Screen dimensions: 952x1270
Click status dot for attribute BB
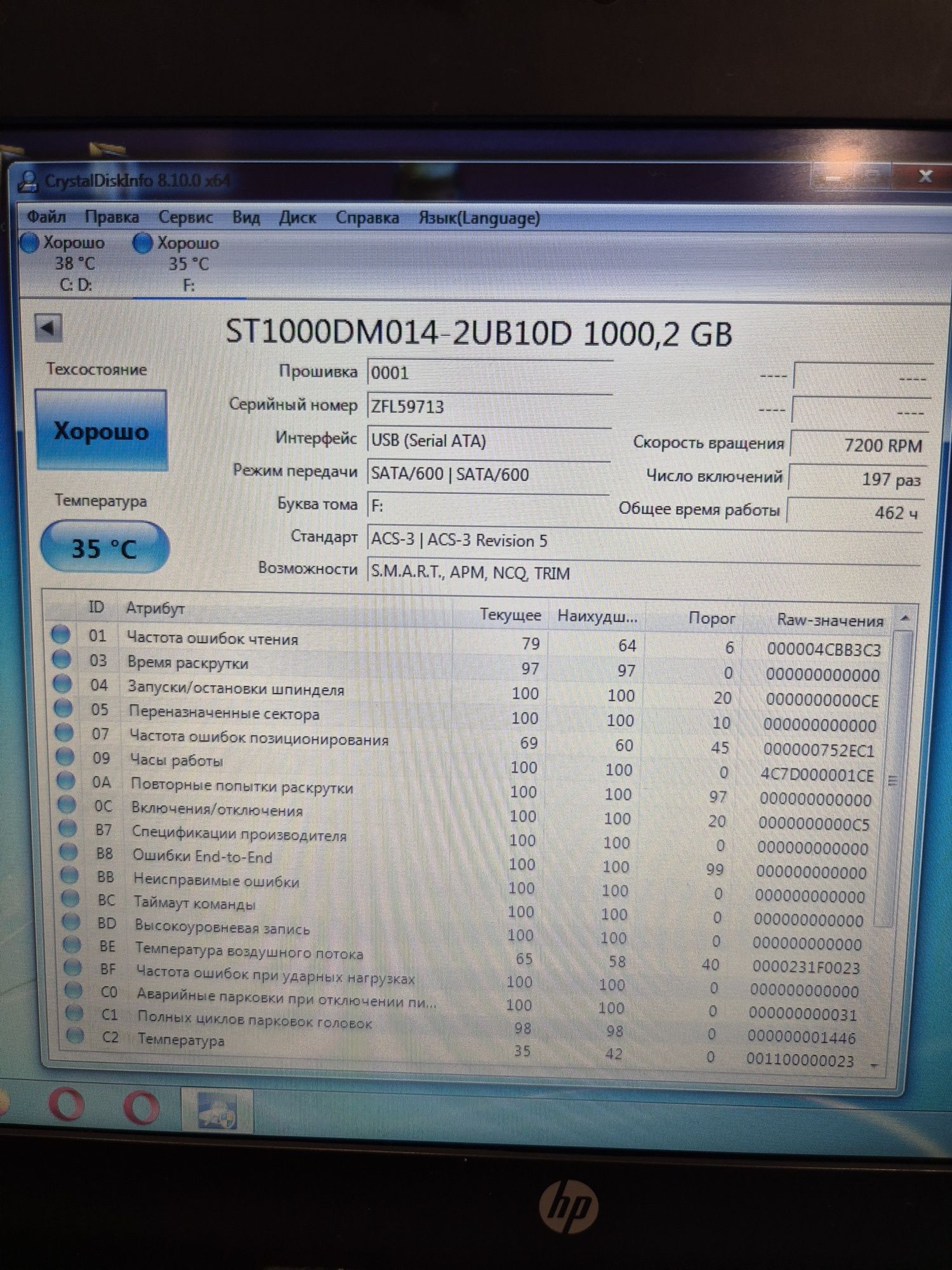(x=69, y=876)
